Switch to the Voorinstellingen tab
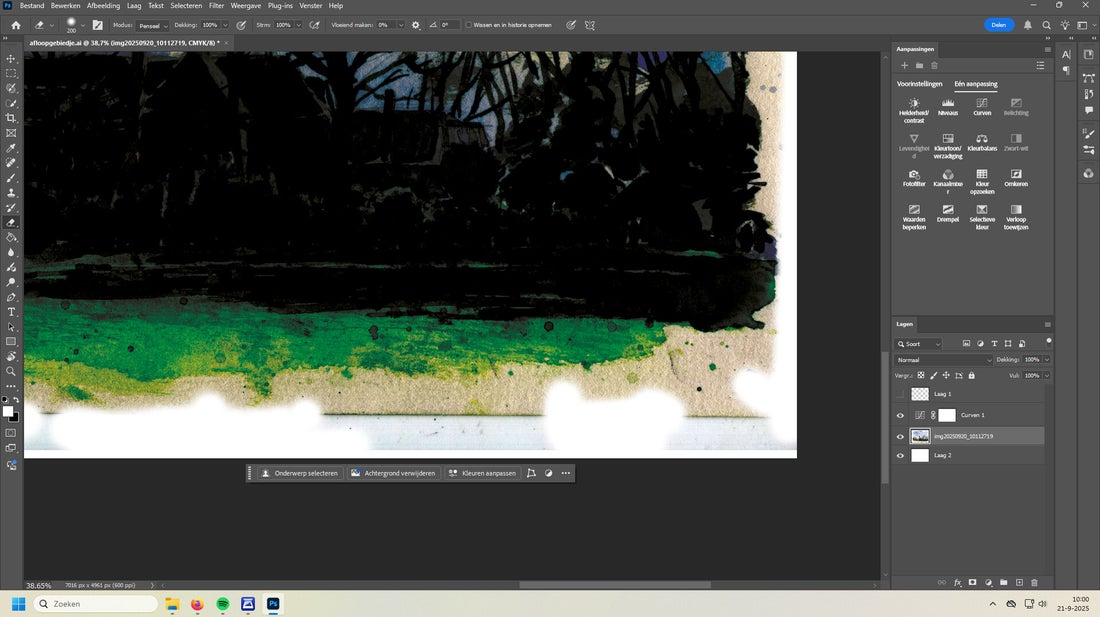 click(919, 84)
